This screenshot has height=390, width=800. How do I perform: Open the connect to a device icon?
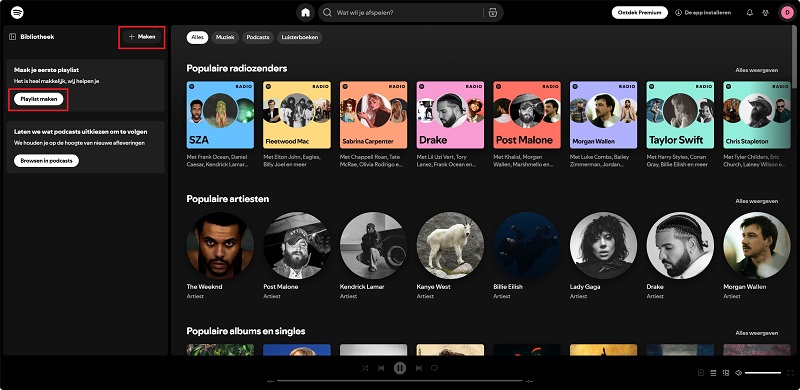726,373
